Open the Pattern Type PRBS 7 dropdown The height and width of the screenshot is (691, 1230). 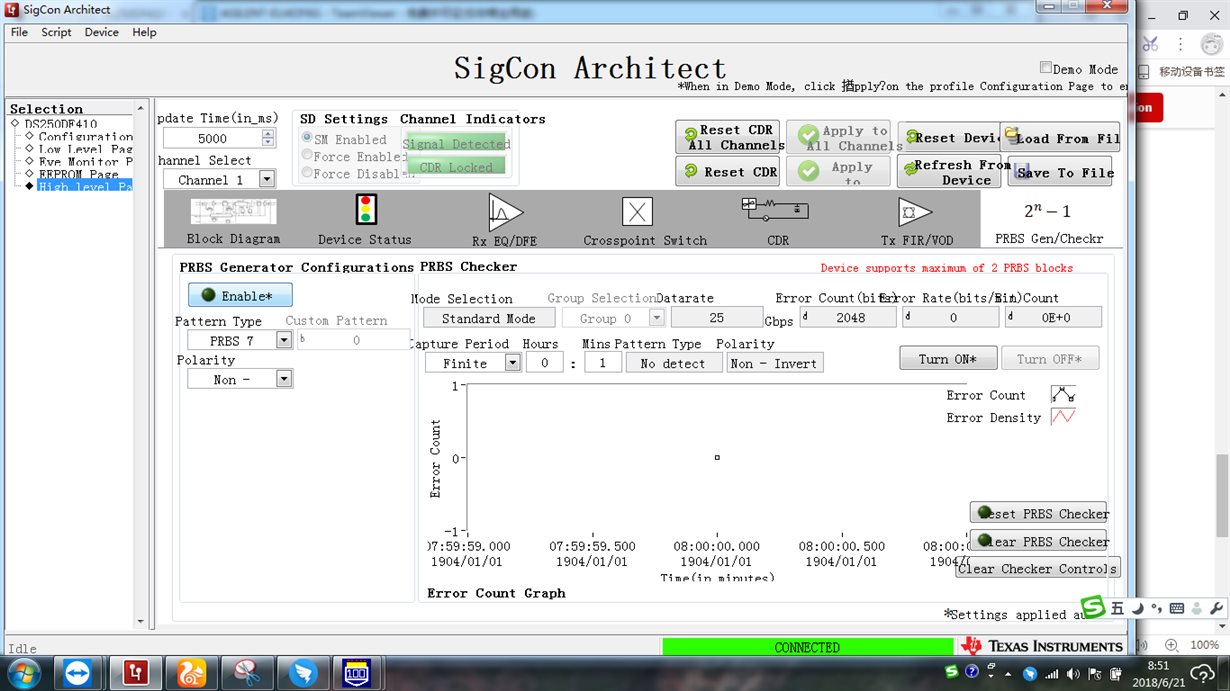[283, 340]
